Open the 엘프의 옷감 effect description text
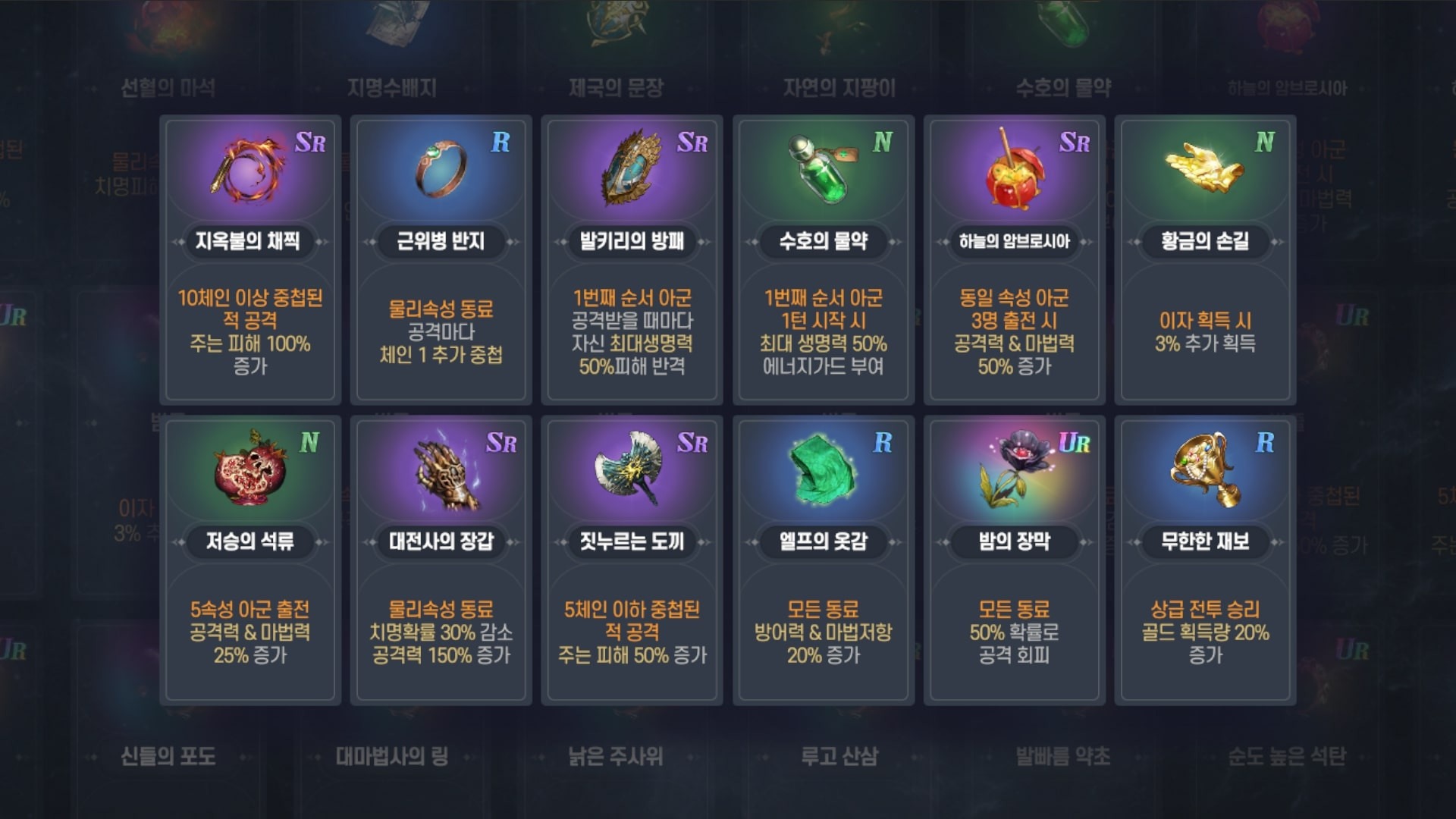Image resolution: width=1456 pixels, height=819 pixels. tap(824, 632)
